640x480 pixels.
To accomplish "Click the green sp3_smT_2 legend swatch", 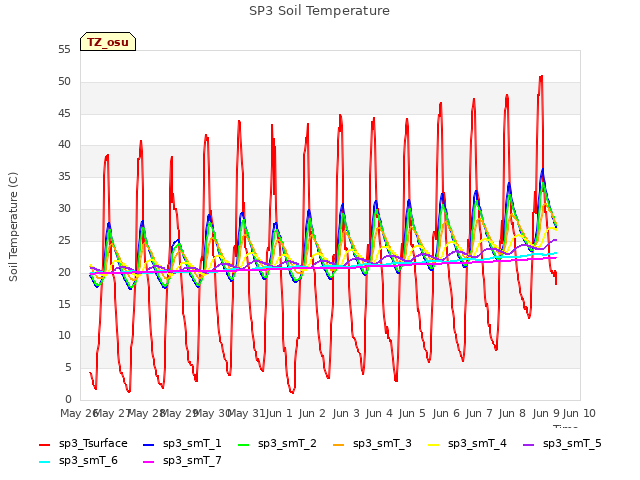I will click(x=244, y=444).
